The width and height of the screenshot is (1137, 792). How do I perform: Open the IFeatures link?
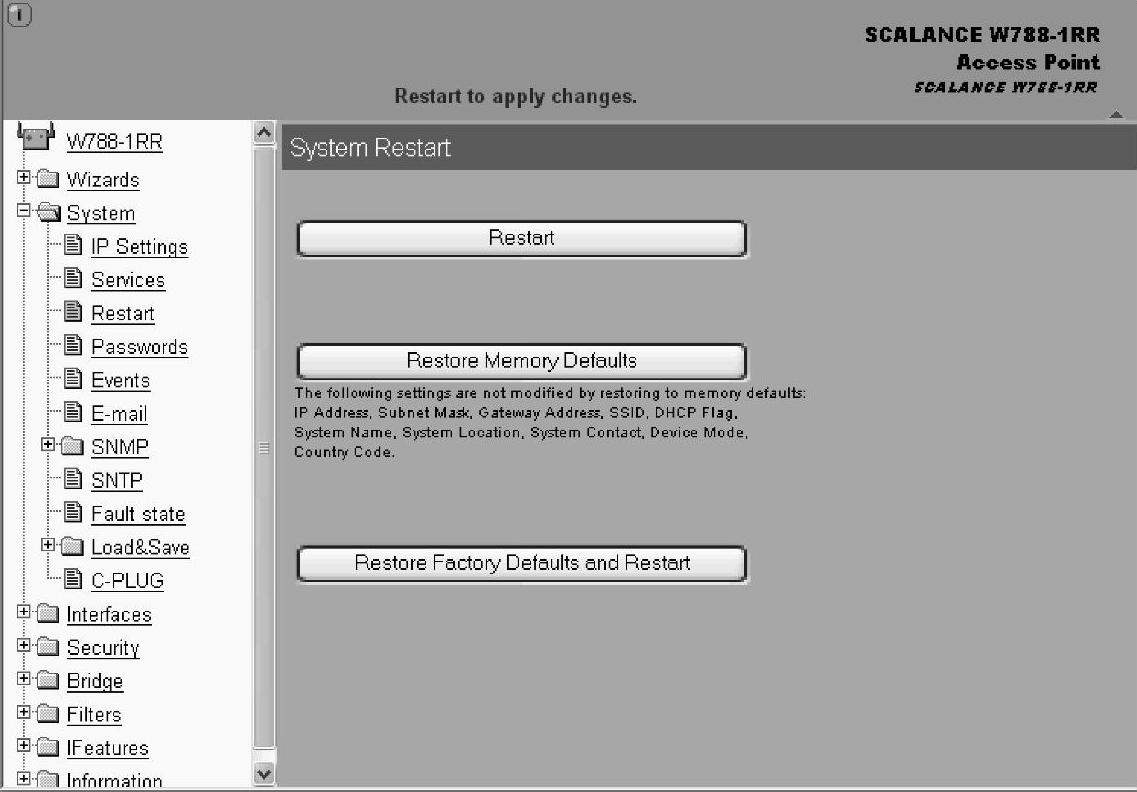[107, 748]
